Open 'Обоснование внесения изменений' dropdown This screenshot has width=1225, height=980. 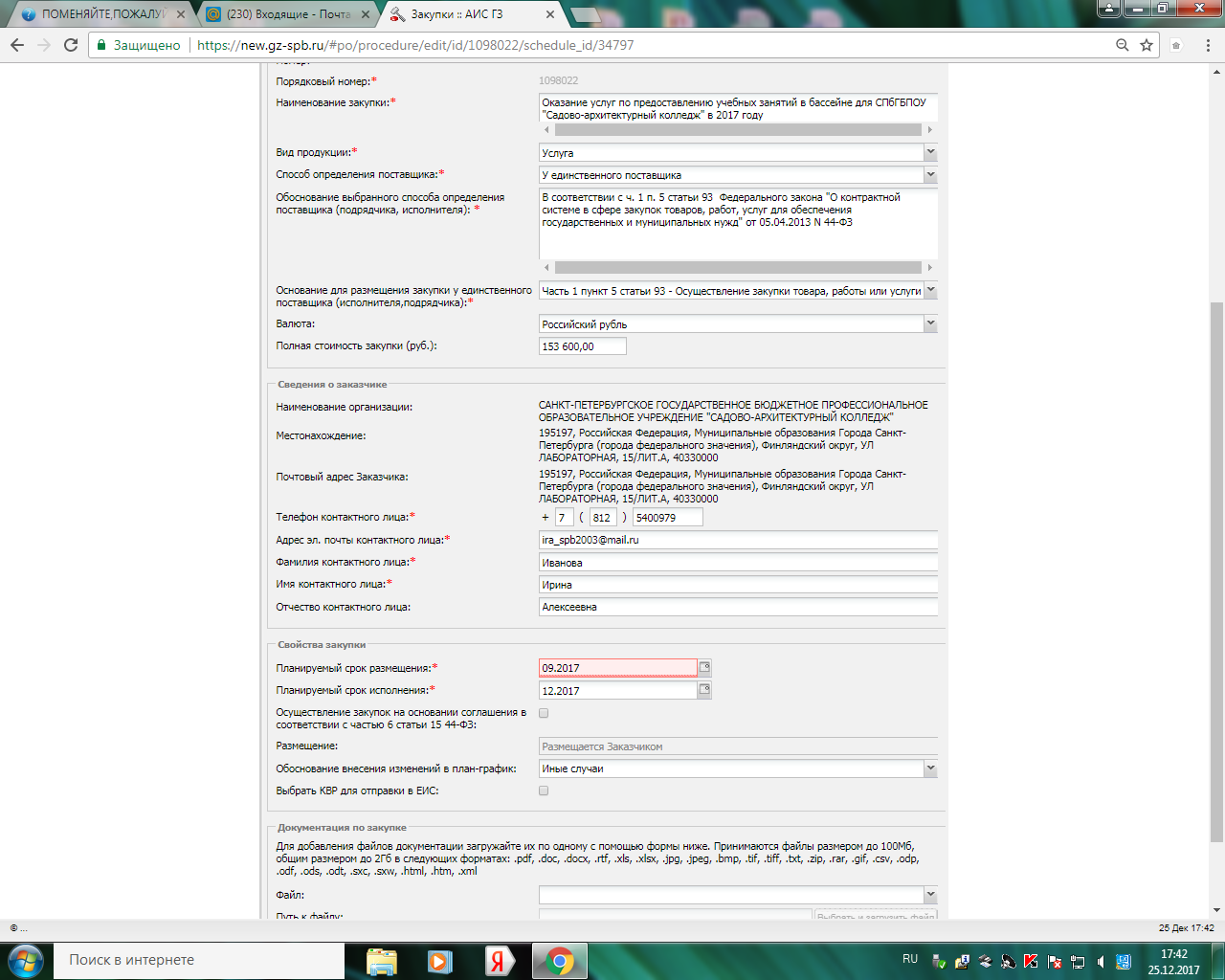[x=930, y=768]
